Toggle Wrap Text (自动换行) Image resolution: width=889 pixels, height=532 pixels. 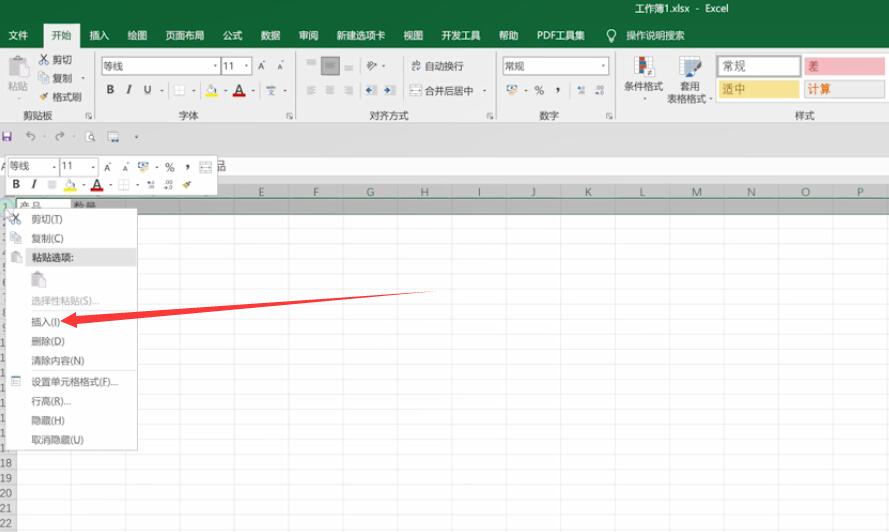(x=437, y=66)
